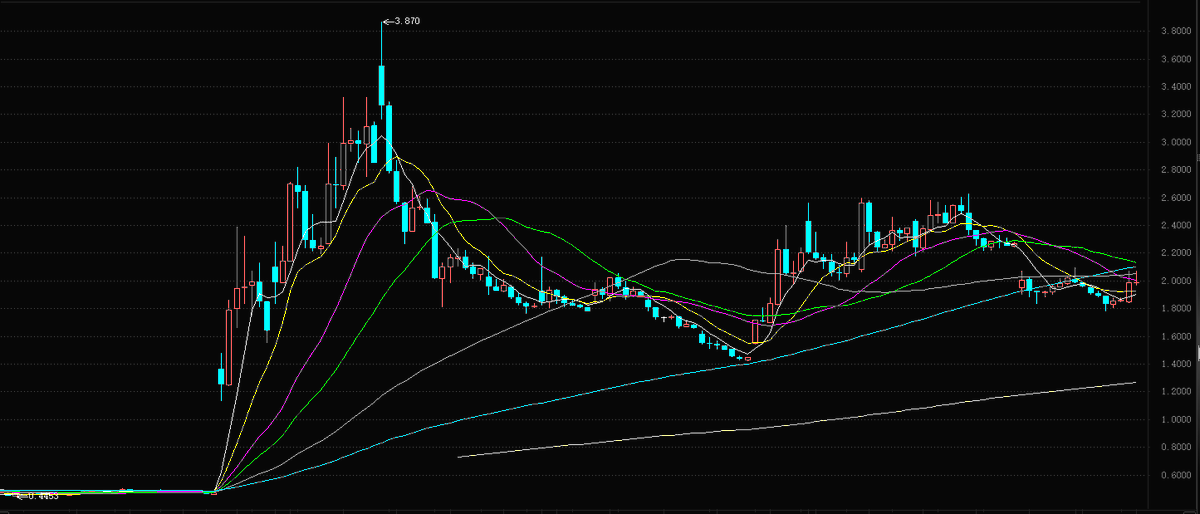Select the 0.6000 price axis label
1200x514 pixels.
coord(1175,475)
